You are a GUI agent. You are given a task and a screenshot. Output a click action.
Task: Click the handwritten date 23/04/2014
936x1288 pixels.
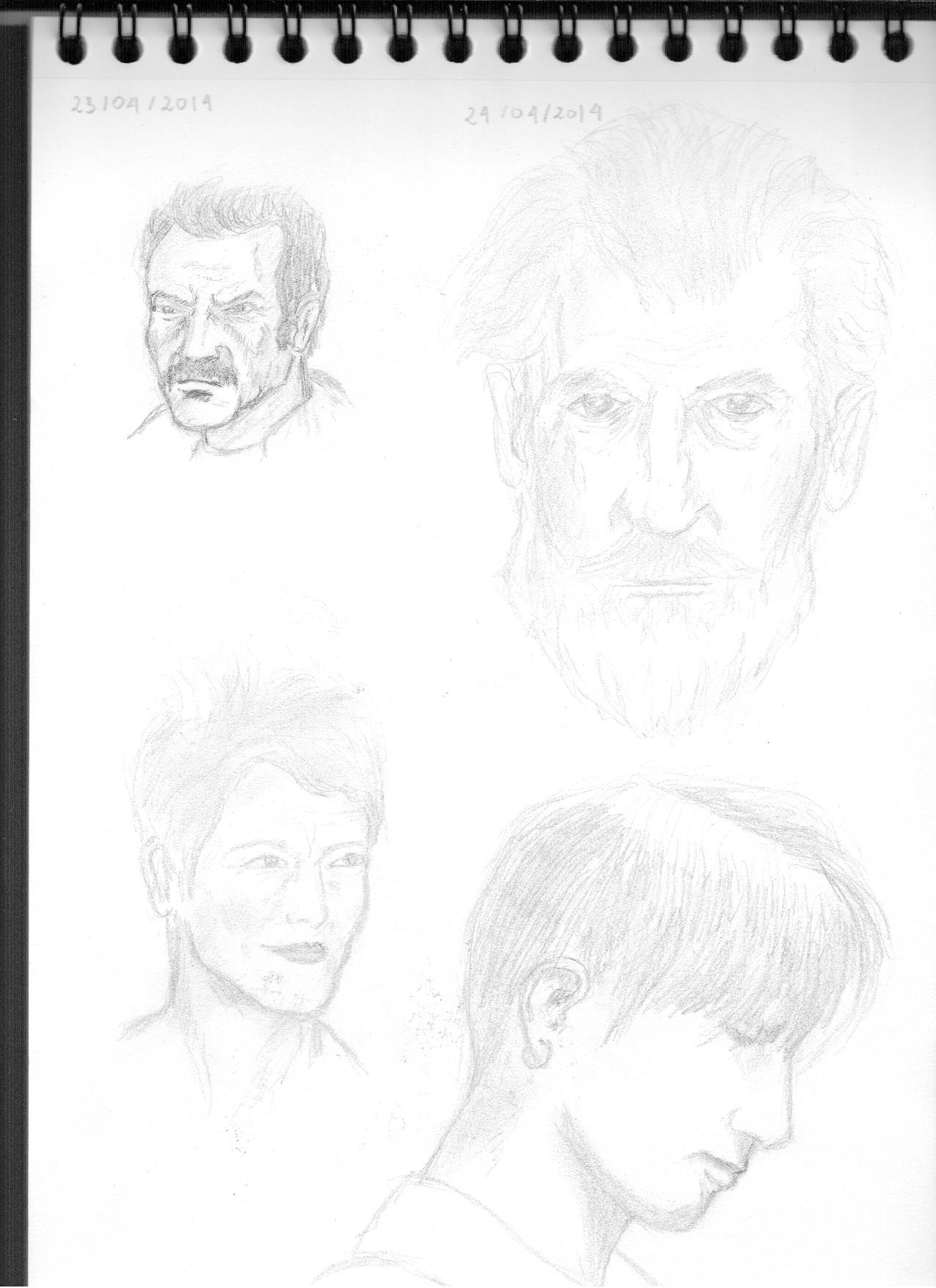[142, 104]
